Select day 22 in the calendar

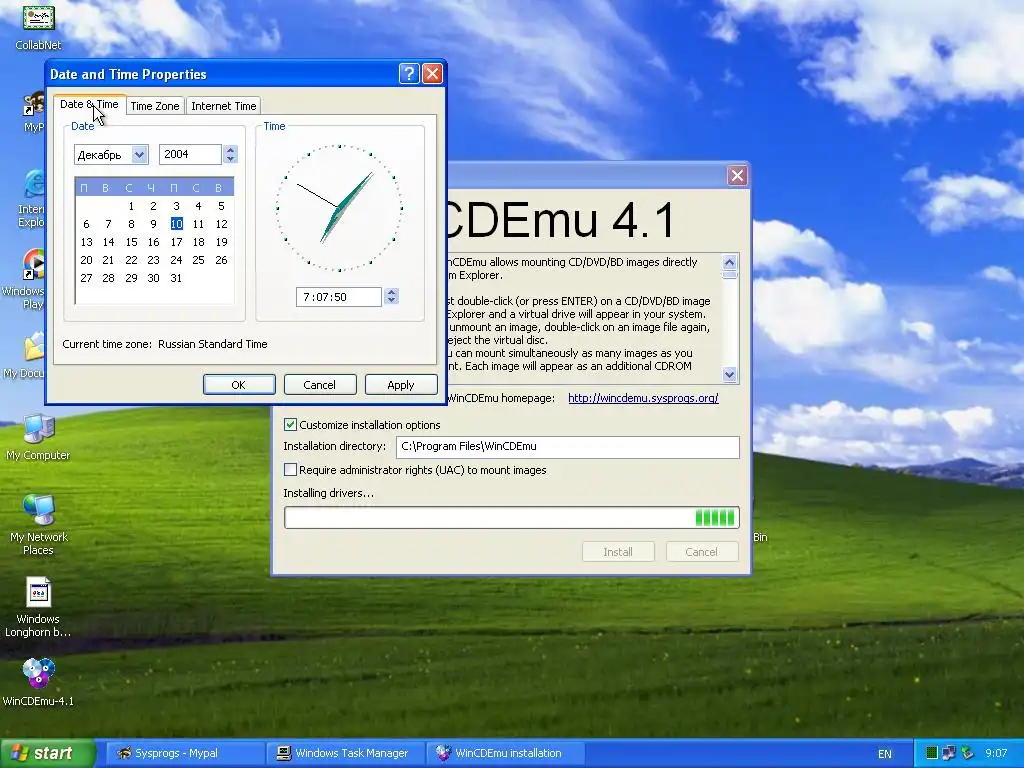[x=131, y=260]
